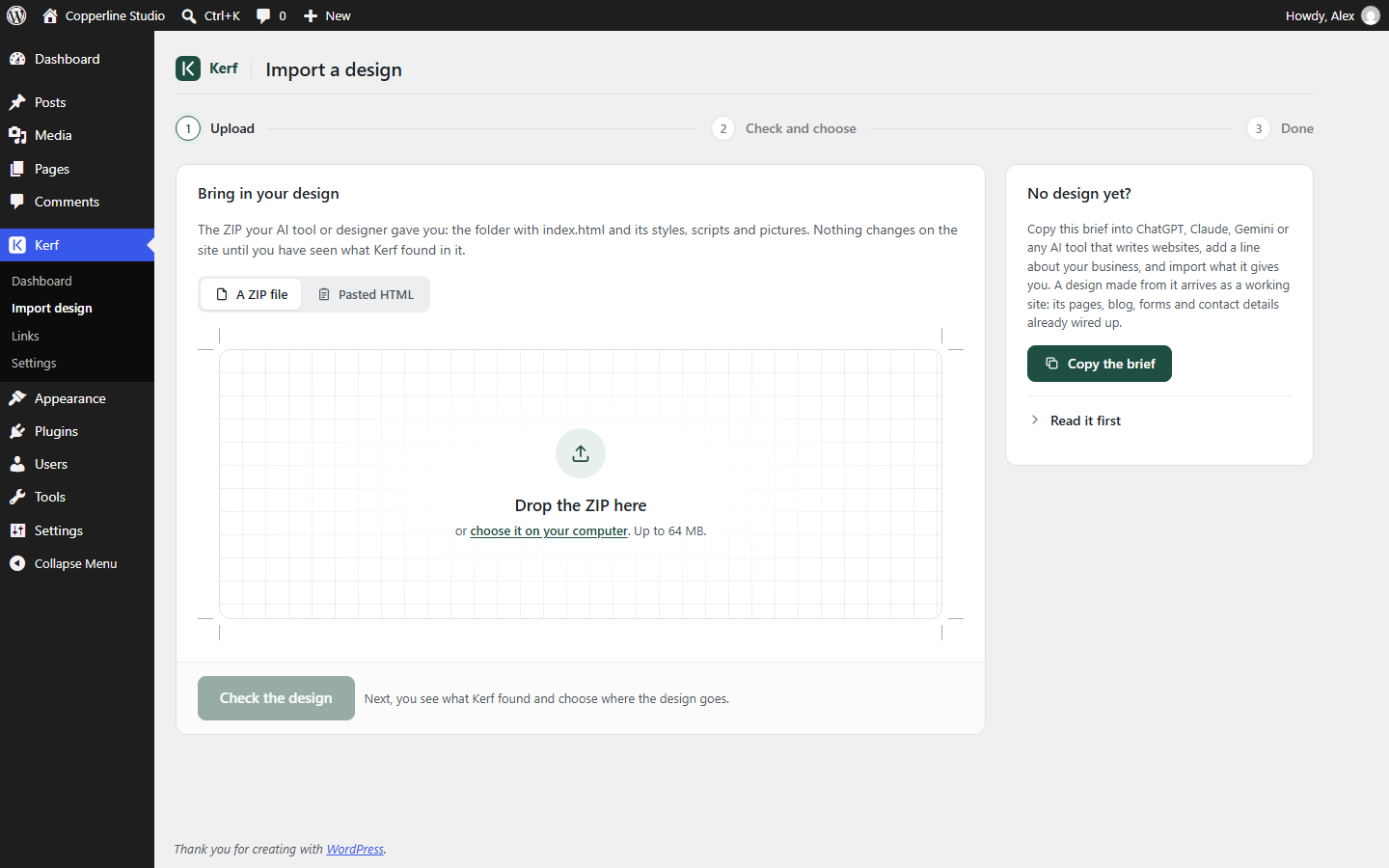Click the Media icon in sidebar

click(x=17, y=135)
